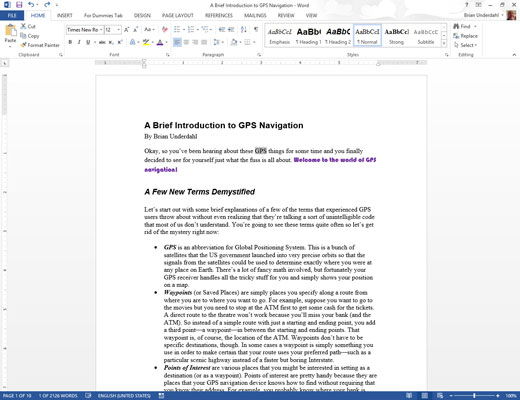Viewport: 520px width, 400px height.
Task: Open the Select menu in Editing
Action: (465, 45)
